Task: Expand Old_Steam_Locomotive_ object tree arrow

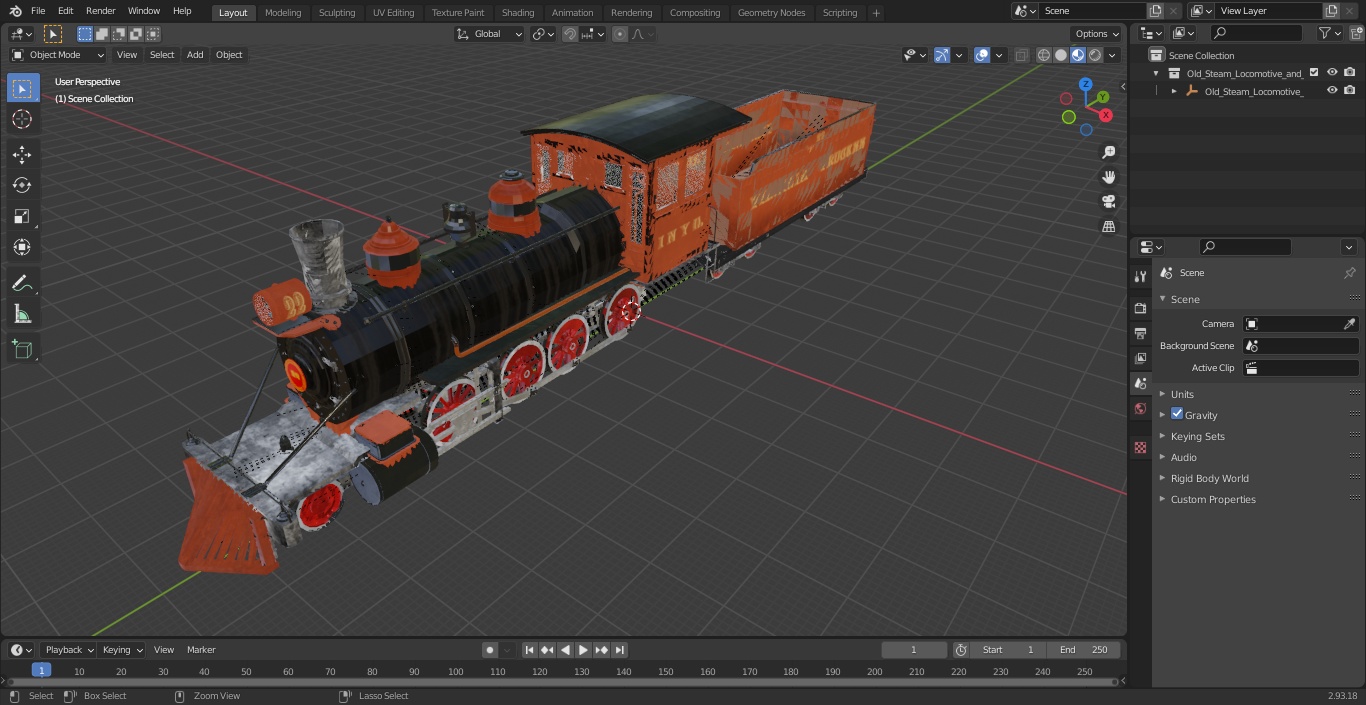Action: tap(1174, 91)
